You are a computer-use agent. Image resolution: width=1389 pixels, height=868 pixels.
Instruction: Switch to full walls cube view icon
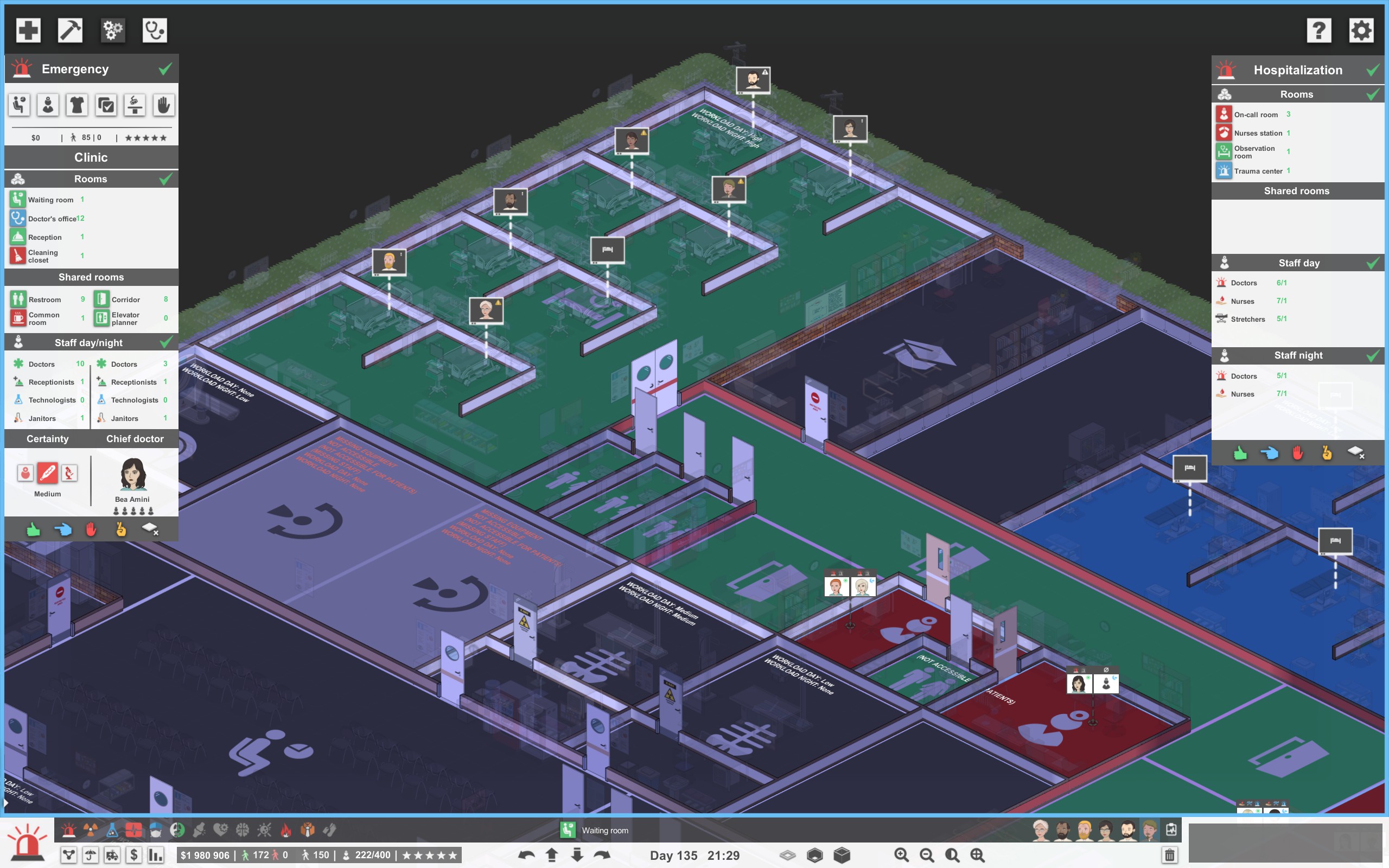pyautogui.click(x=842, y=855)
